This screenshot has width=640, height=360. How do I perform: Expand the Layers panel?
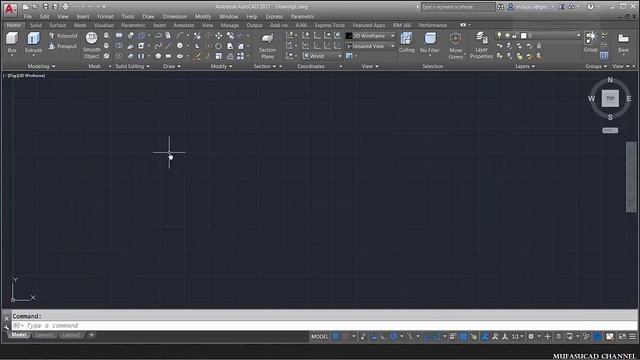tap(525, 66)
